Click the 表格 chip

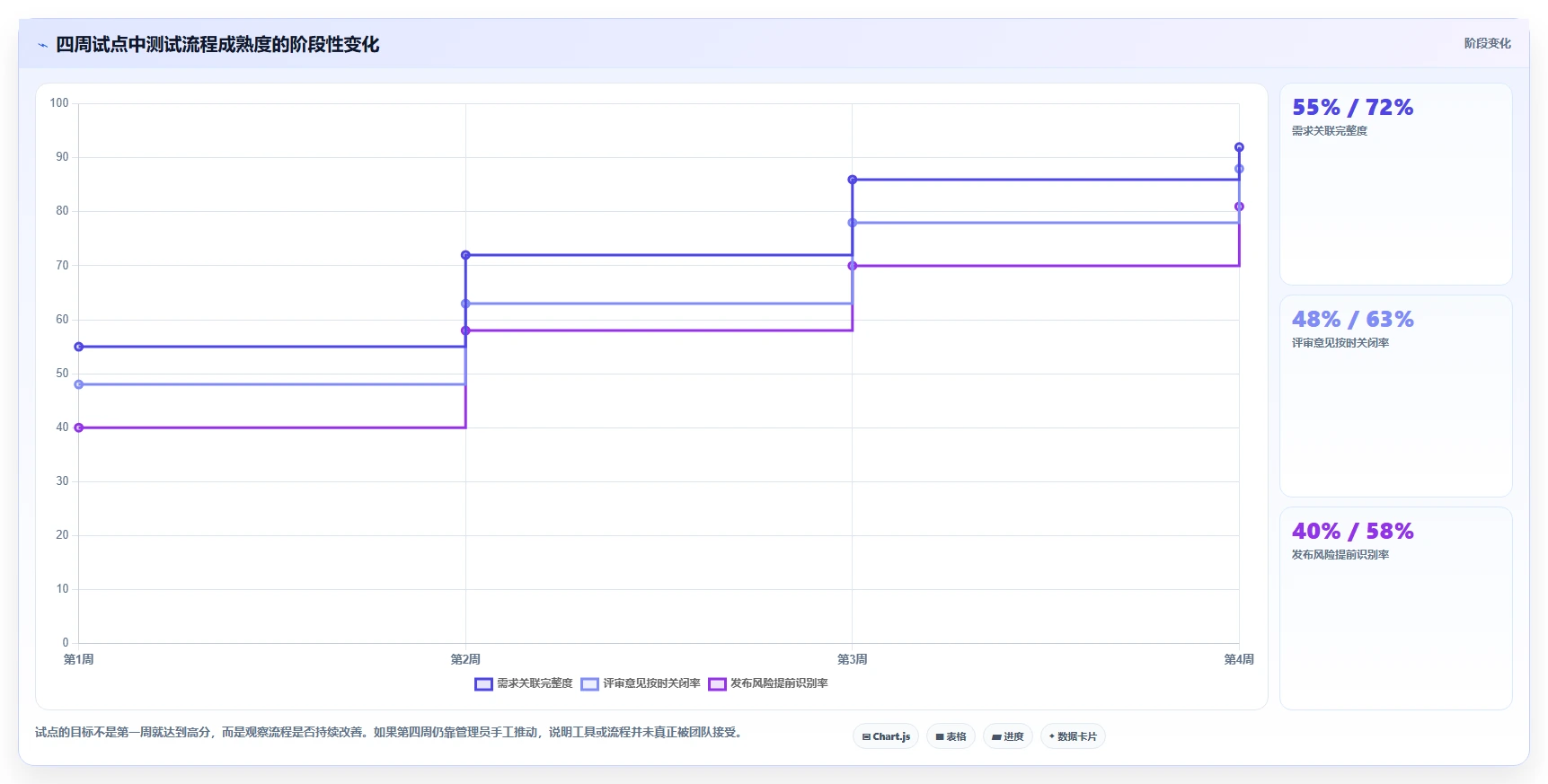[x=951, y=736]
